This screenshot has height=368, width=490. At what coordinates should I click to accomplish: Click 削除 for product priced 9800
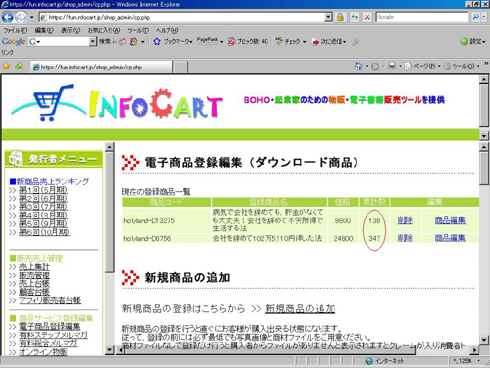pos(405,220)
